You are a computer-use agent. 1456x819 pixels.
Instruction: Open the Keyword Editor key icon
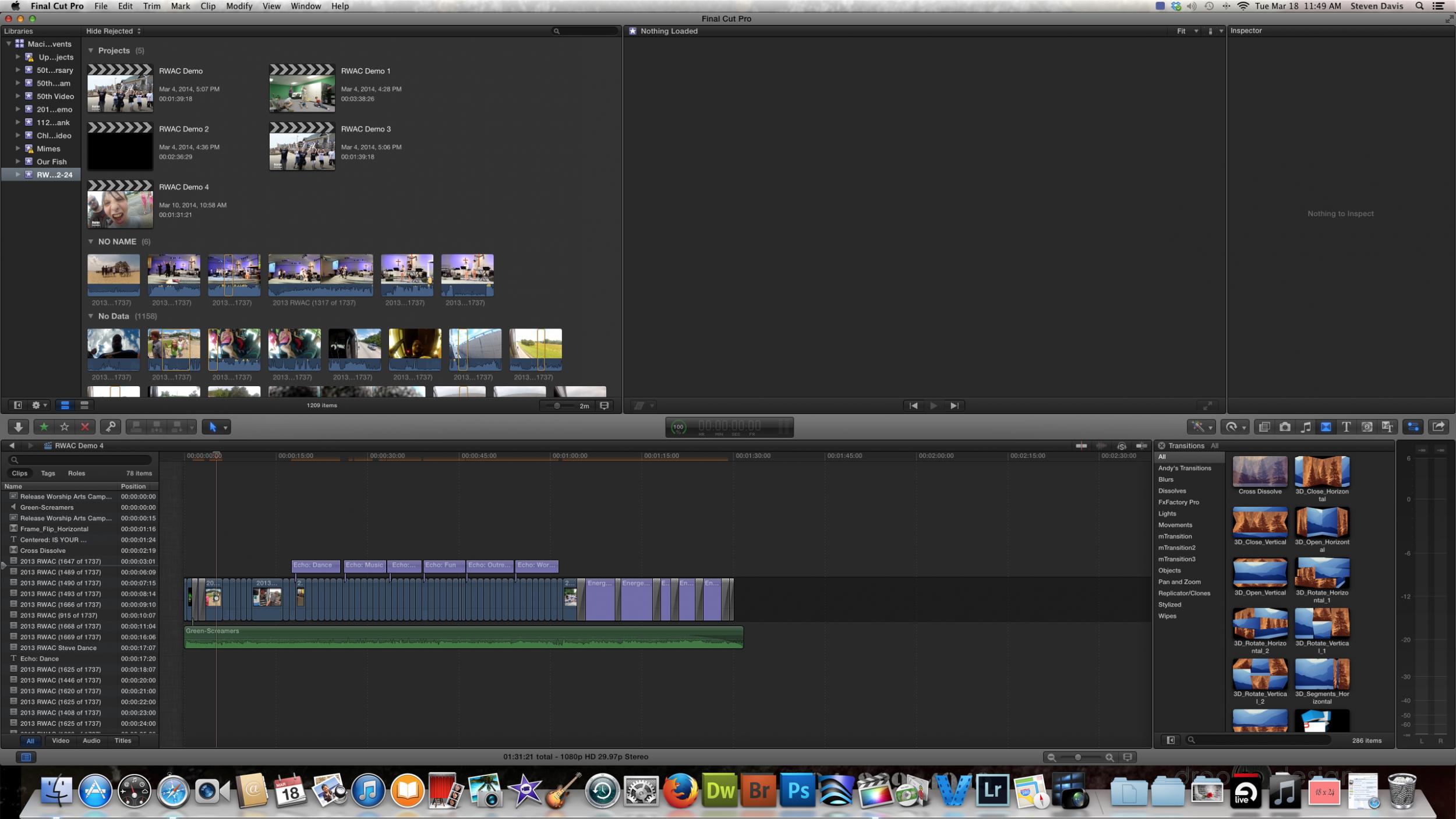click(110, 427)
